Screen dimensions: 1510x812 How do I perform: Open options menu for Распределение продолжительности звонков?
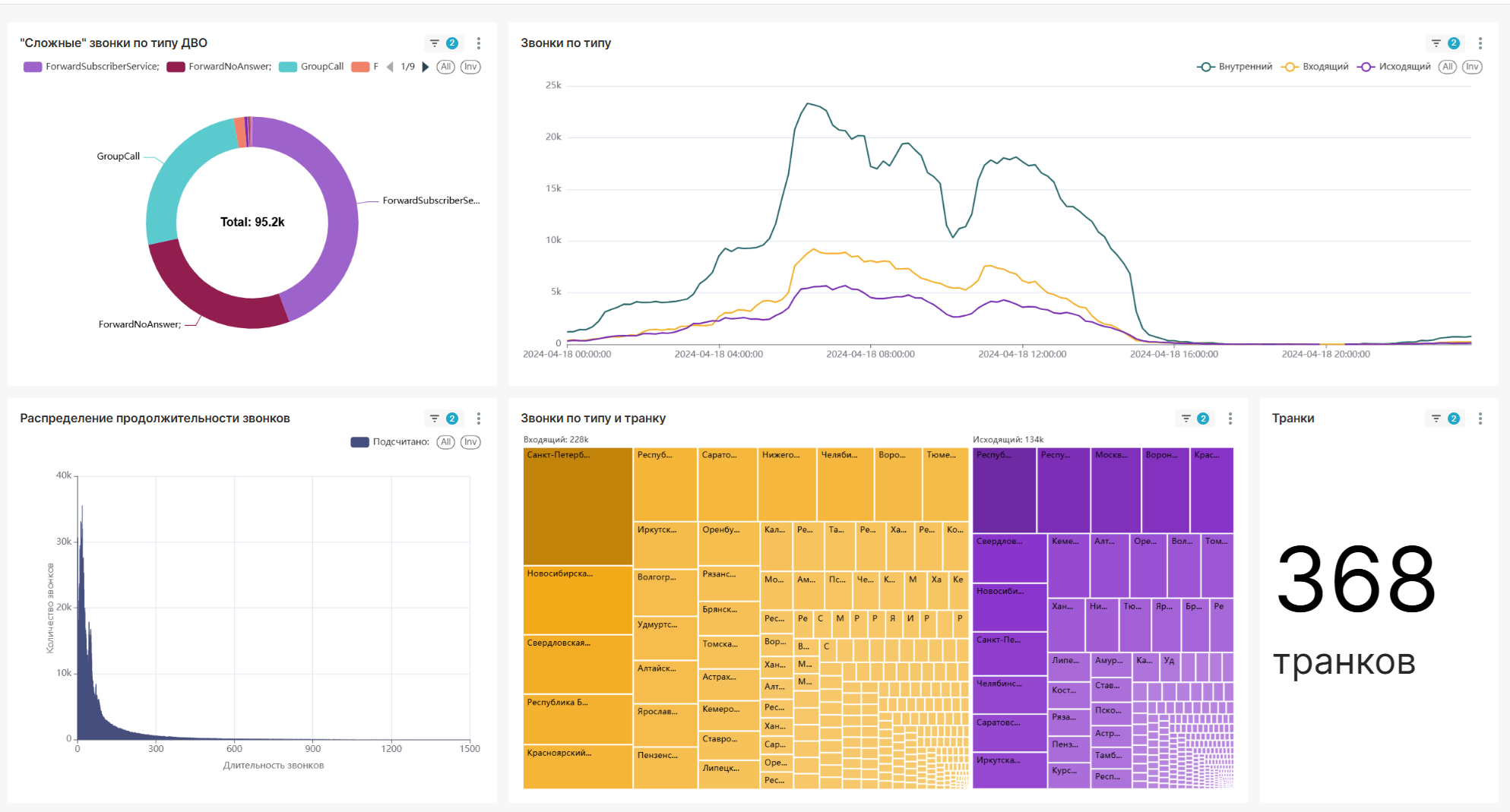(479, 419)
